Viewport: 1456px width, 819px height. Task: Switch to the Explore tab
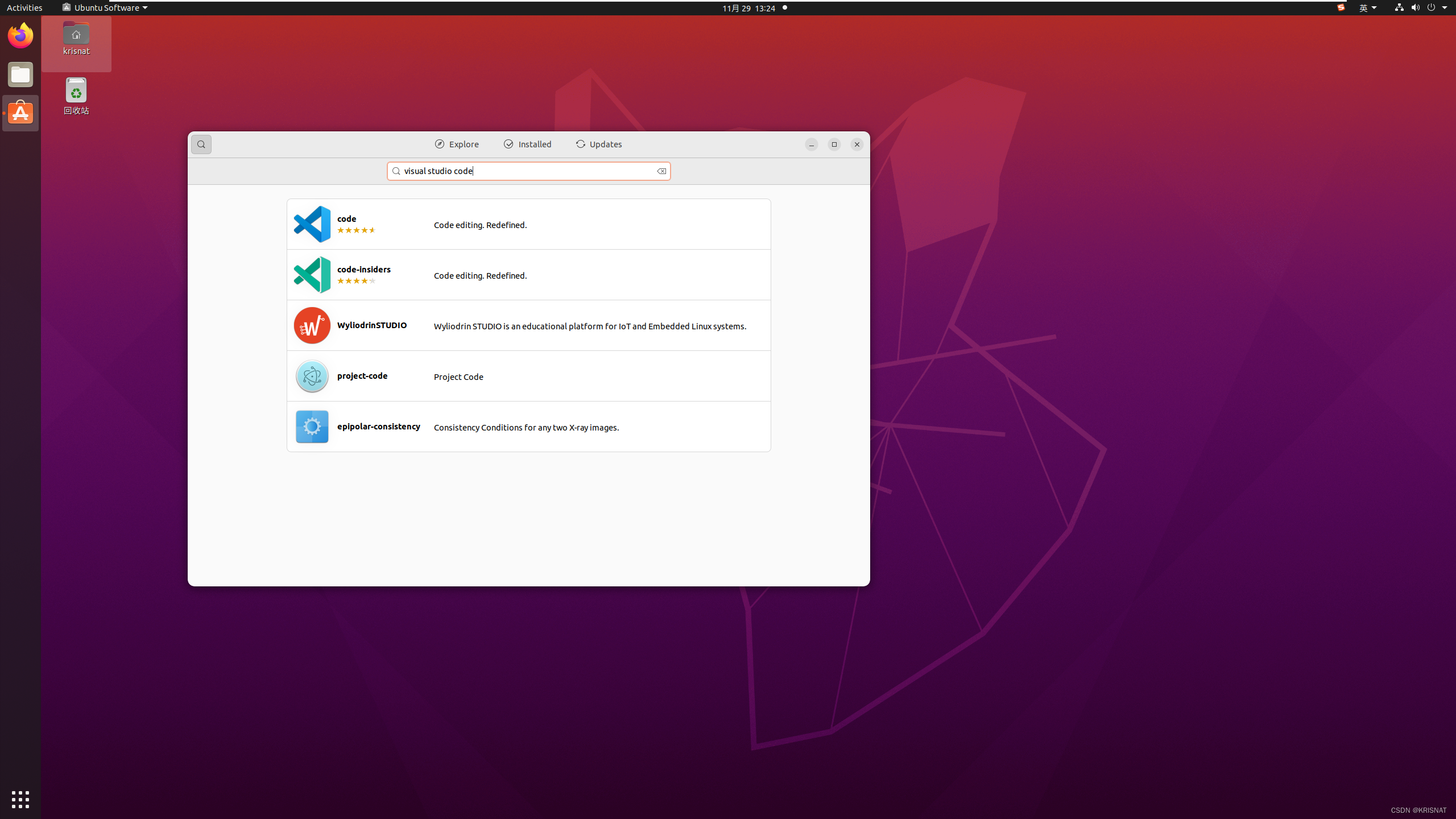pyautogui.click(x=457, y=144)
